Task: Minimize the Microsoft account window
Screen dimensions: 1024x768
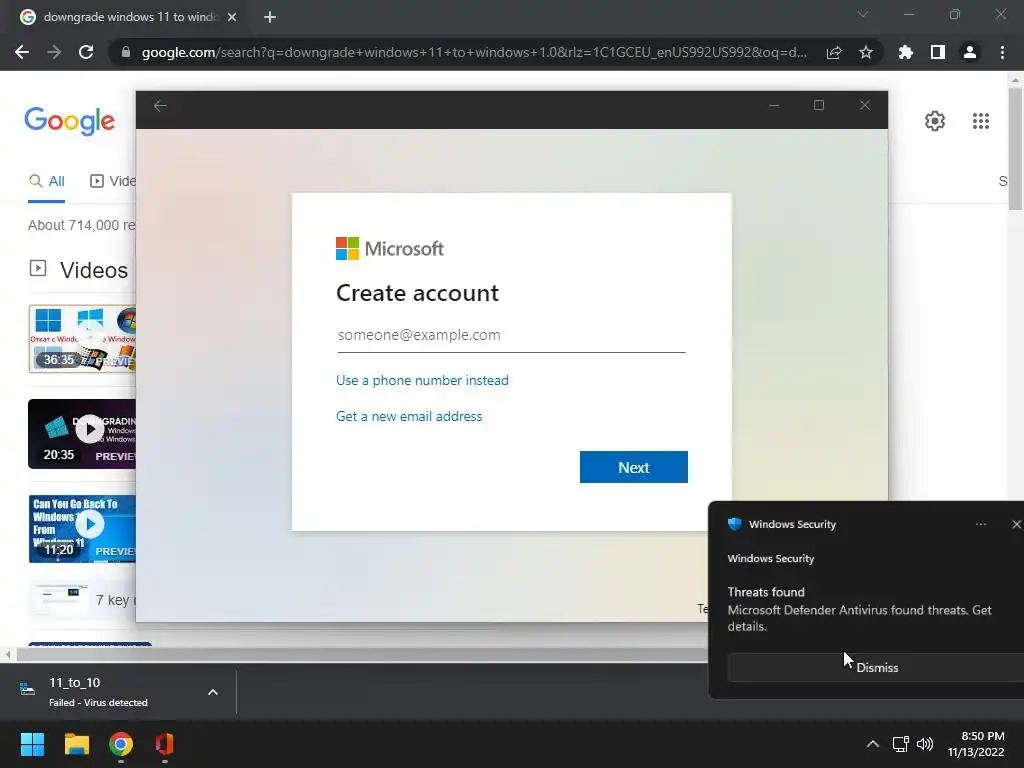Action: 774,105
